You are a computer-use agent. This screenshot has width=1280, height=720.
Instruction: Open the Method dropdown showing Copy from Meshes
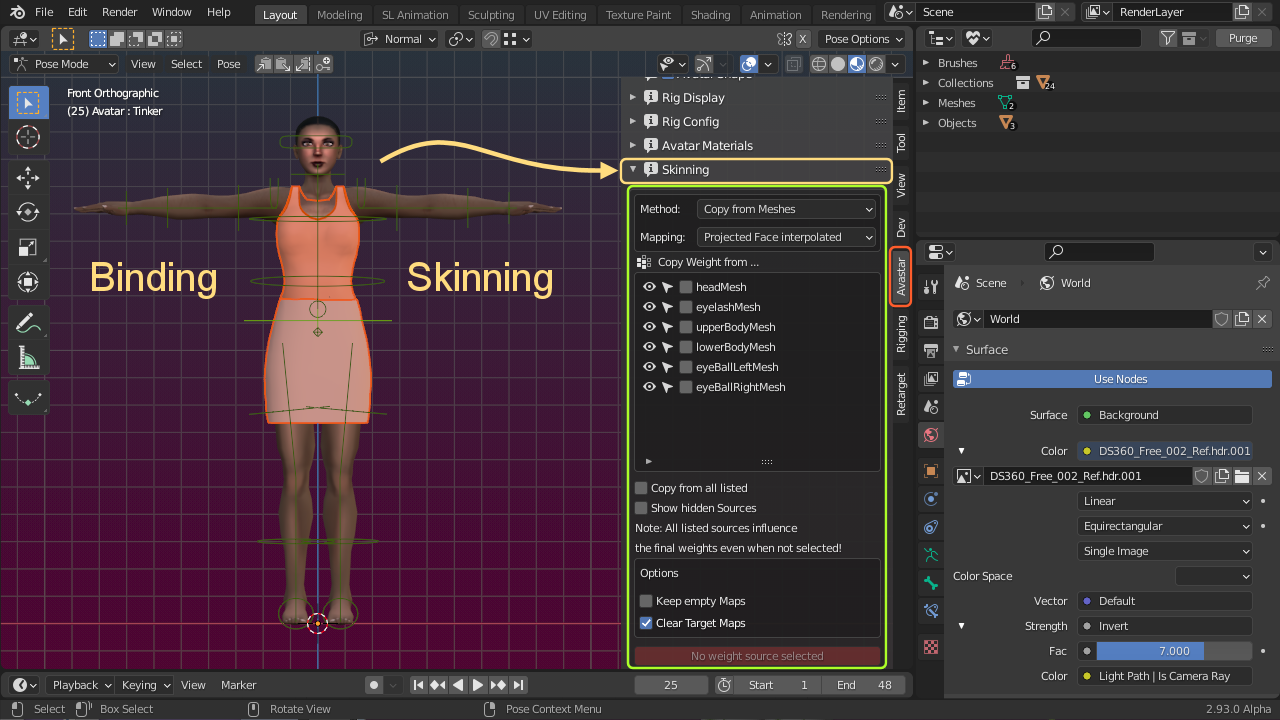pyautogui.click(x=786, y=209)
